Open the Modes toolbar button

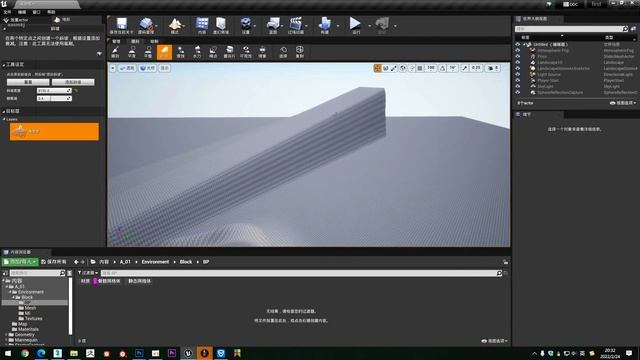[175, 26]
